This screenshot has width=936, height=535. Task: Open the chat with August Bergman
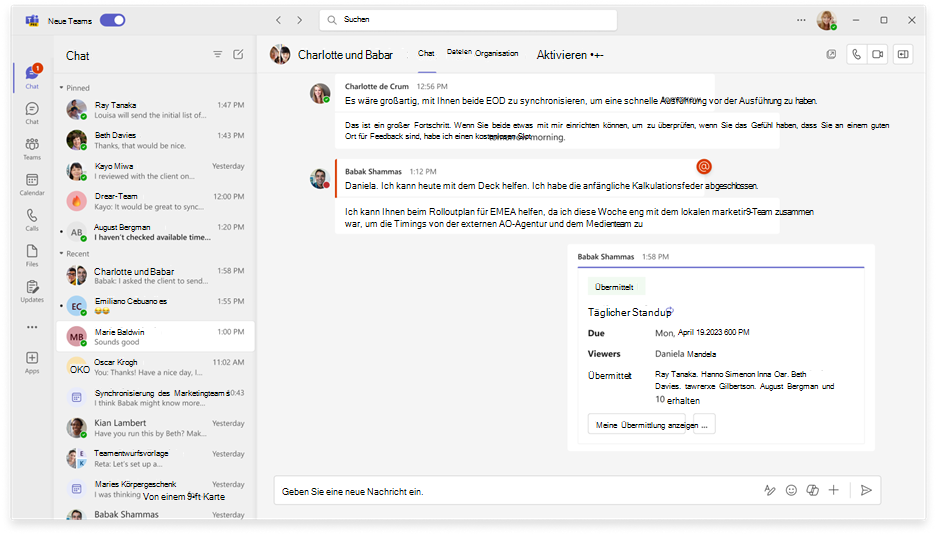pyautogui.click(x=155, y=232)
